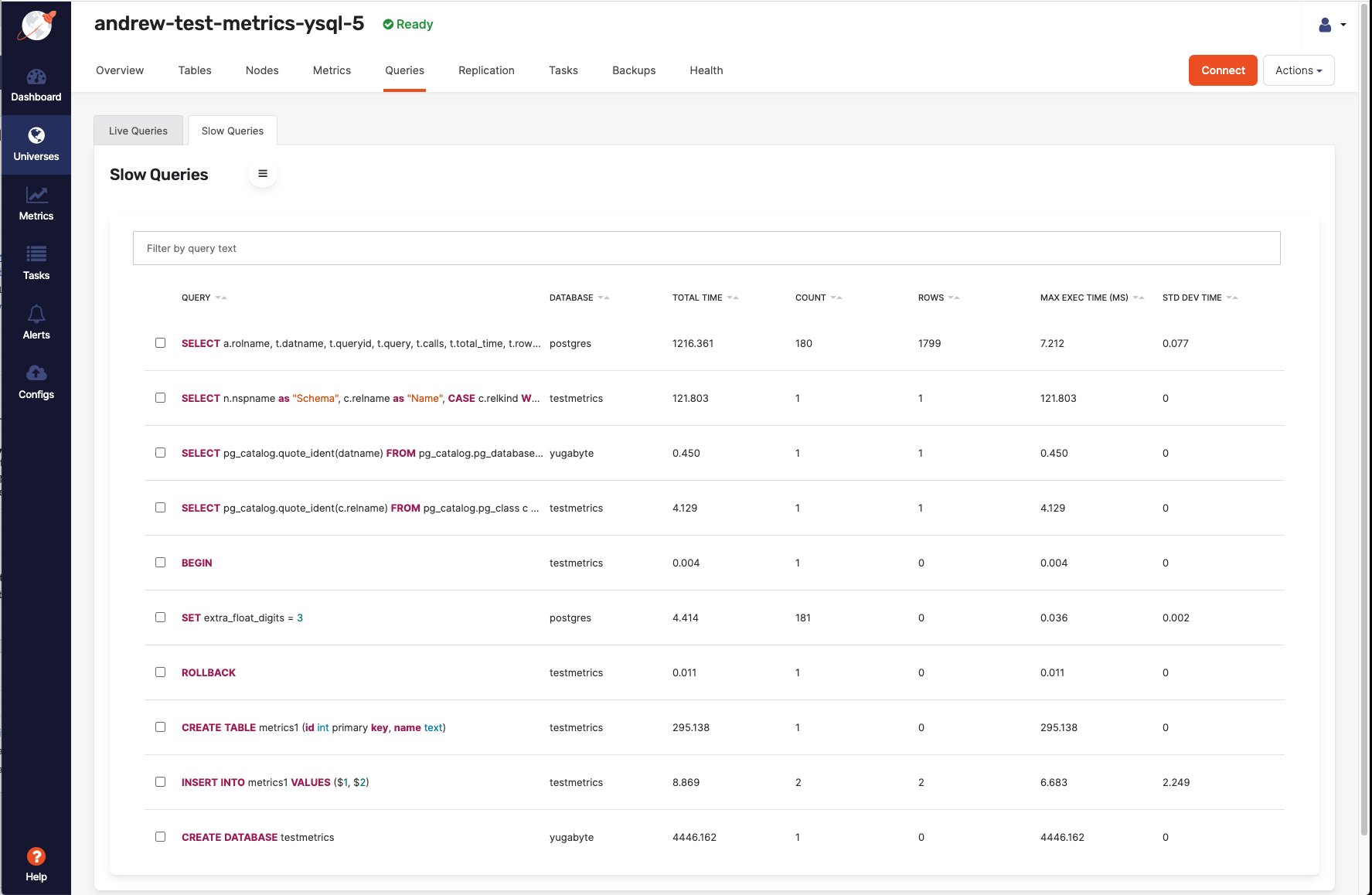
Task: Select the Slow Queries tab
Action: click(x=233, y=131)
